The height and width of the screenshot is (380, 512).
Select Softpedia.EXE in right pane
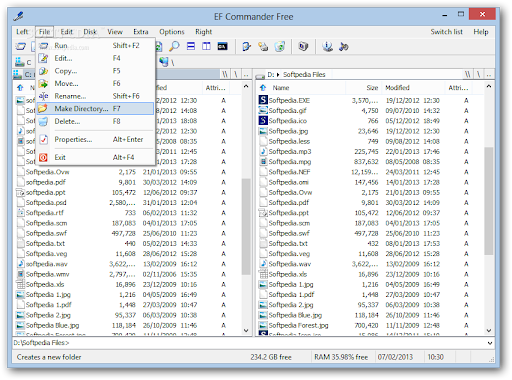289,100
